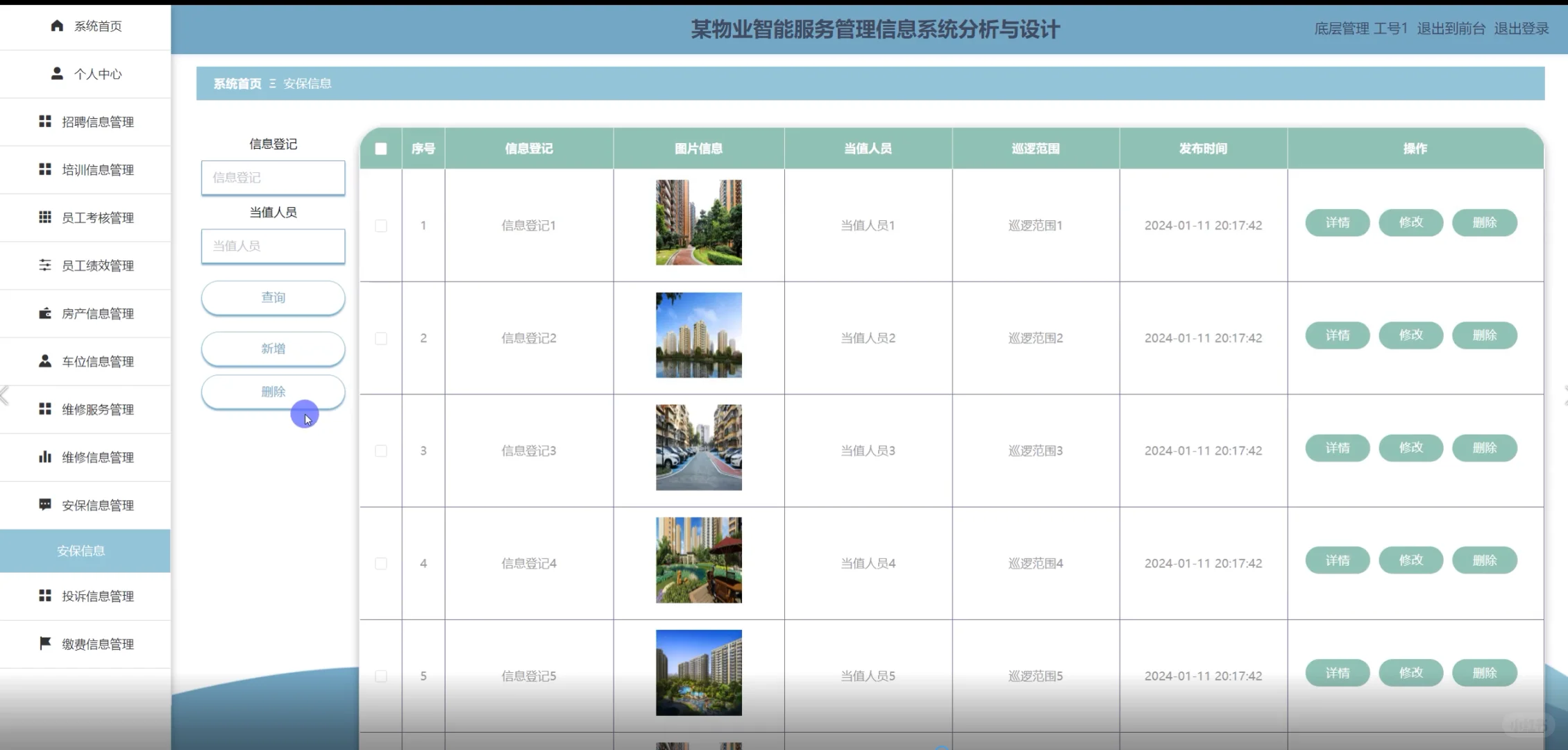Toggle the select-all checkbox in table header

point(381,149)
